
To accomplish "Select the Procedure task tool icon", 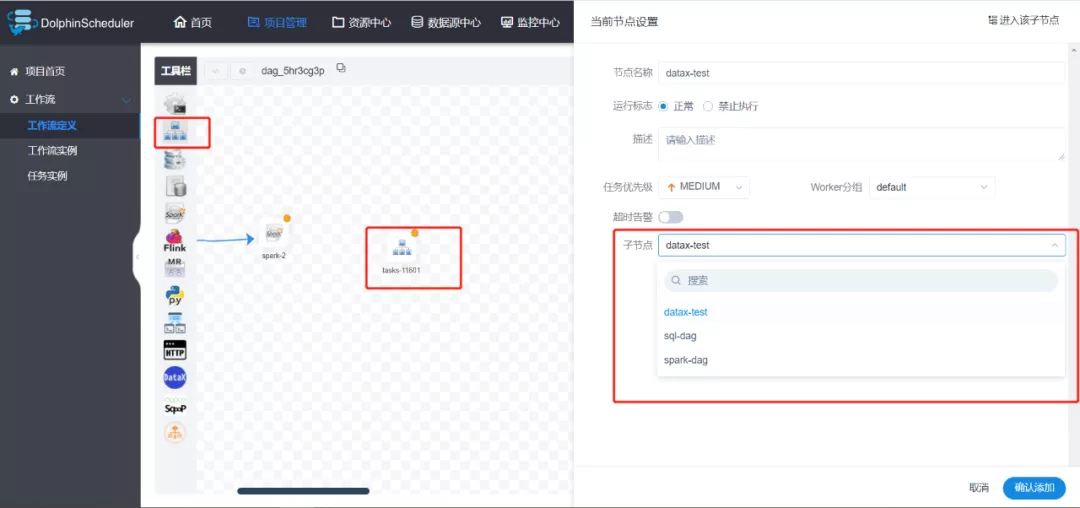I will [175, 160].
